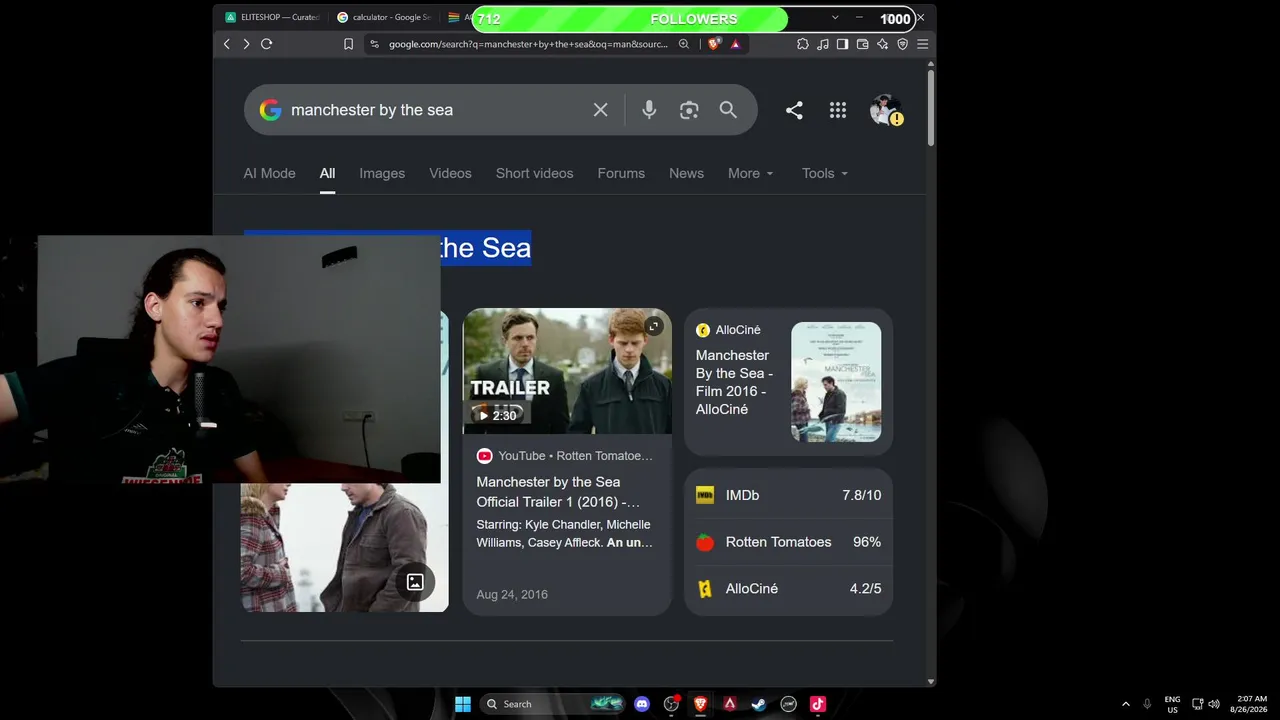Open the zoom magnifier in the address bar

pos(684,44)
